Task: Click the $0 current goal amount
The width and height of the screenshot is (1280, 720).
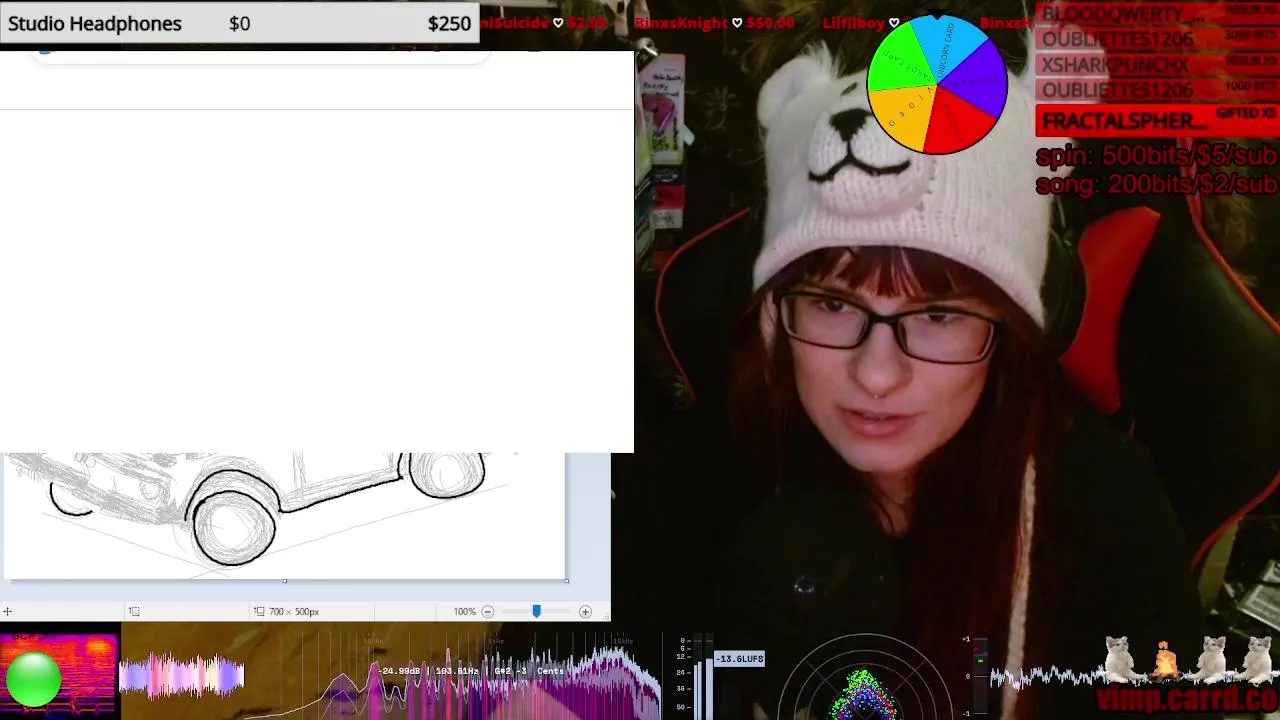Action: 239,23
